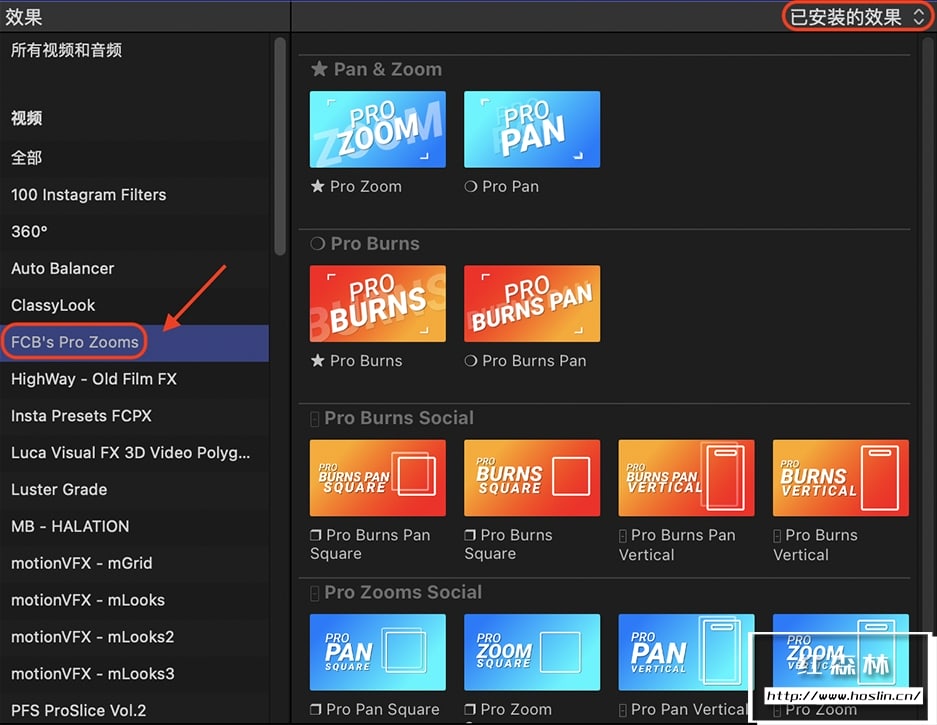Select 所有视频和音频 category
The width and height of the screenshot is (937, 725).
tap(134, 50)
